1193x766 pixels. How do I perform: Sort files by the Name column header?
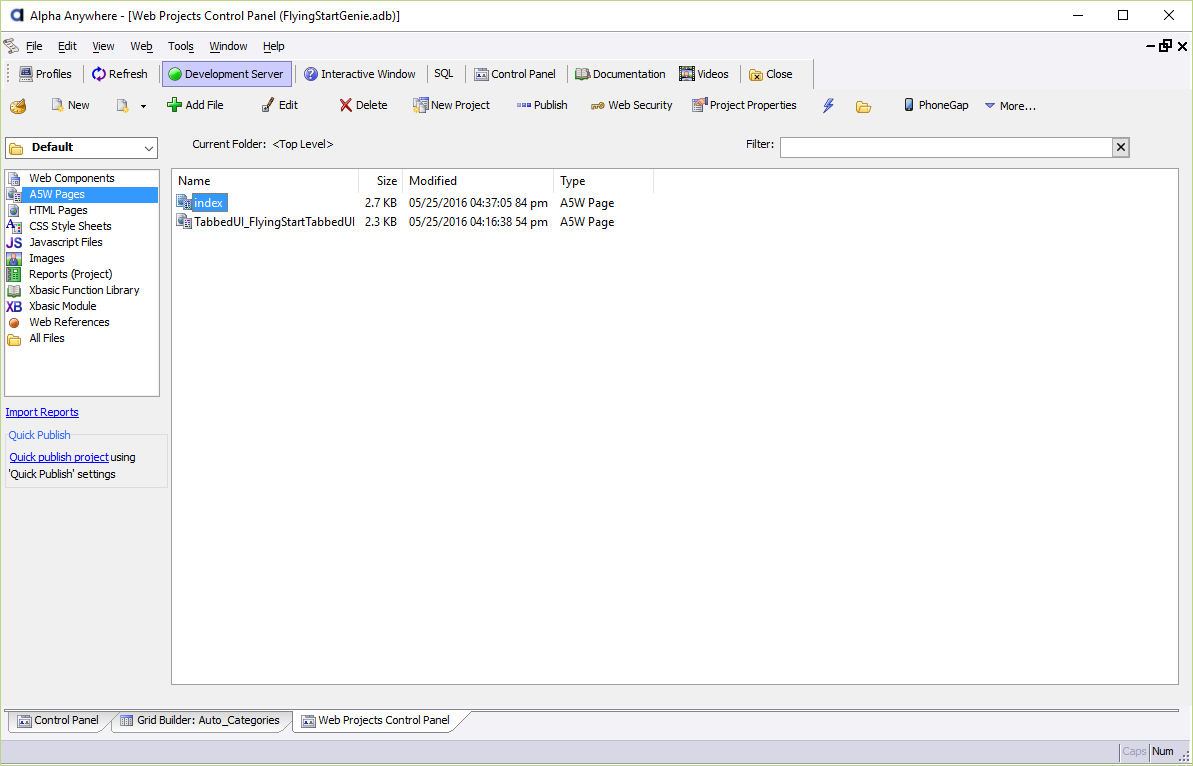[266, 181]
